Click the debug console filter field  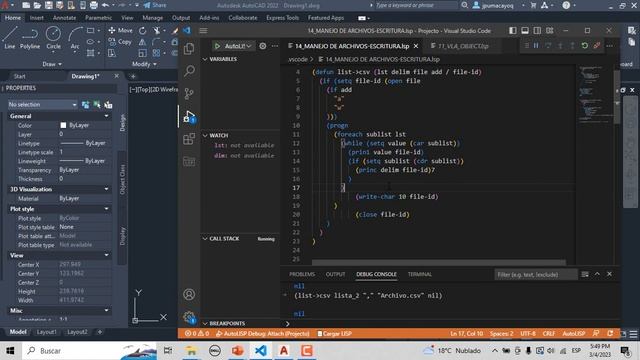pos(536,274)
